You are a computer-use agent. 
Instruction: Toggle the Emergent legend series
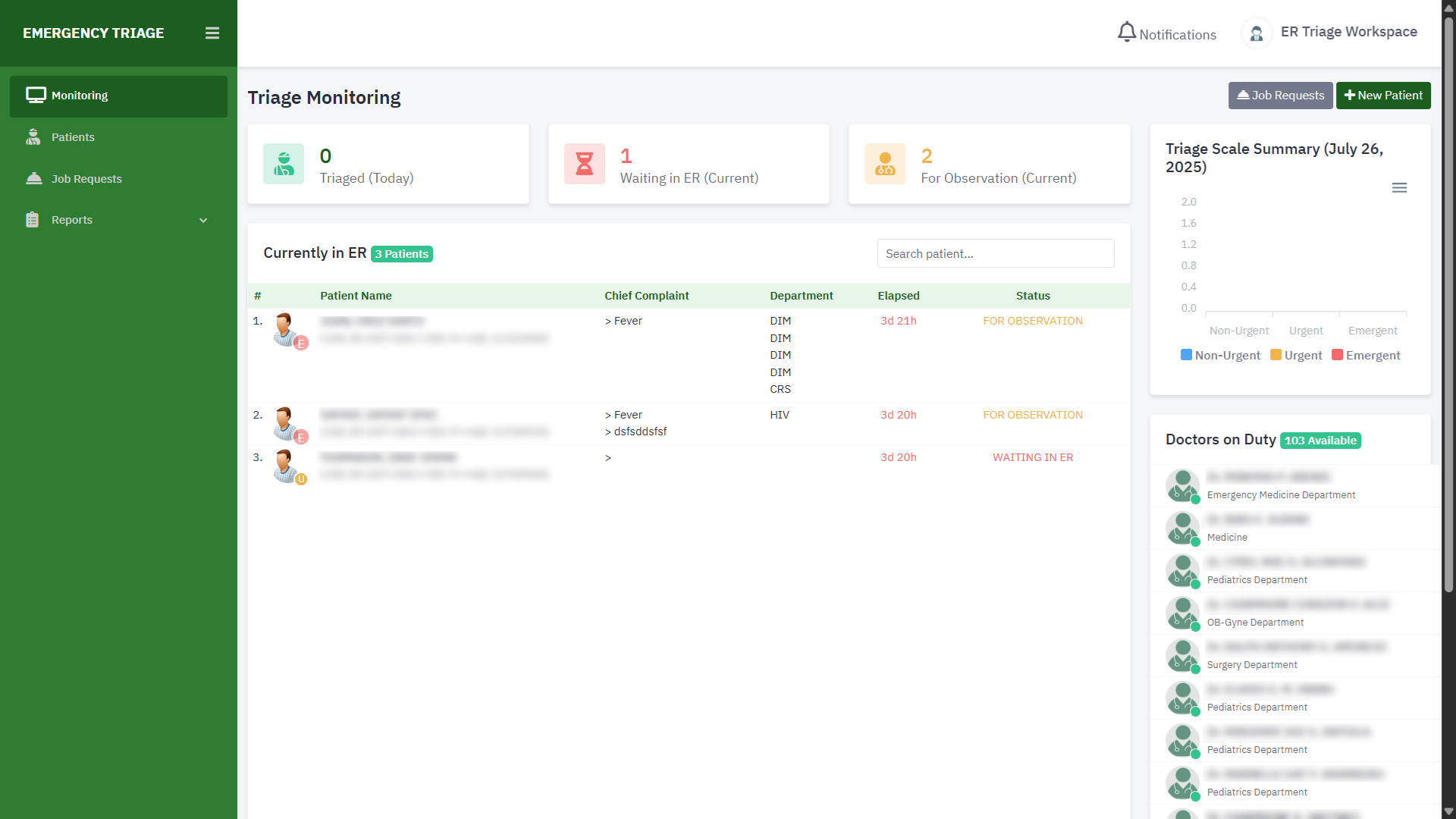click(x=1366, y=356)
